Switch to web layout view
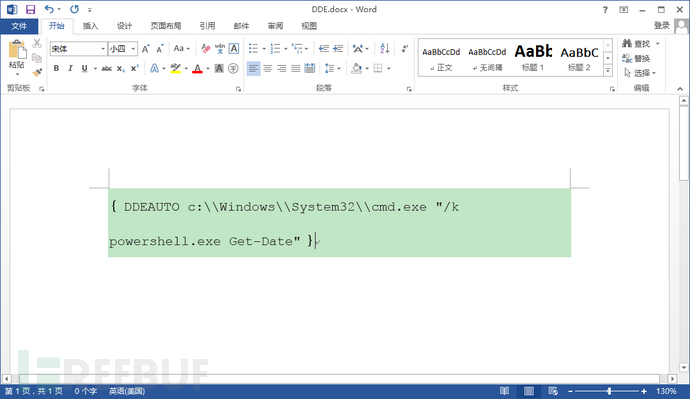Screen dimensions: 690x399 tap(553, 391)
